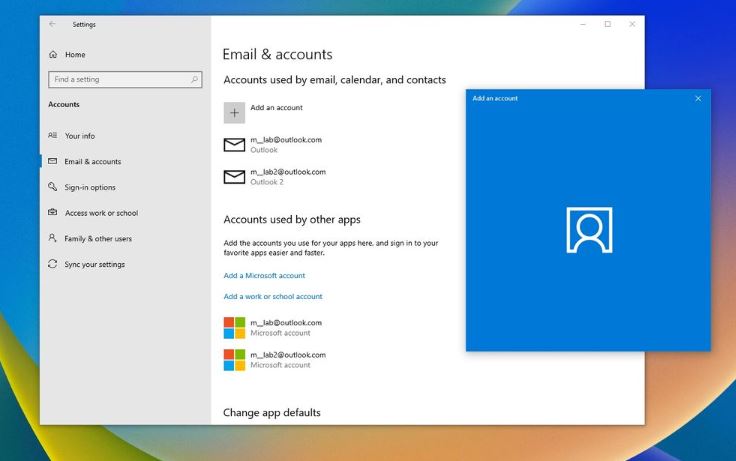Click the plus icon to add an account

[234, 113]
